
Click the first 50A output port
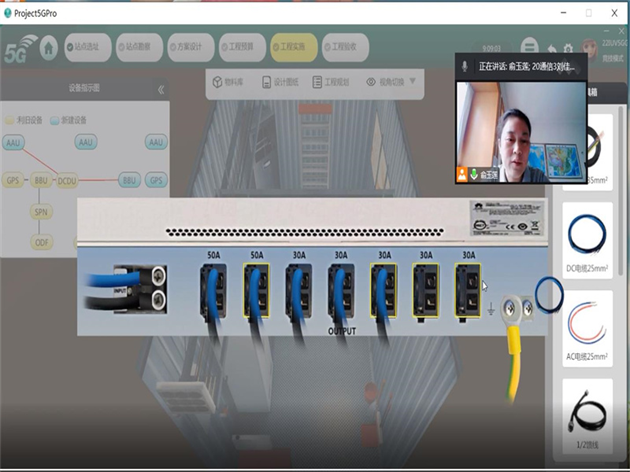[x=213, y=291]
